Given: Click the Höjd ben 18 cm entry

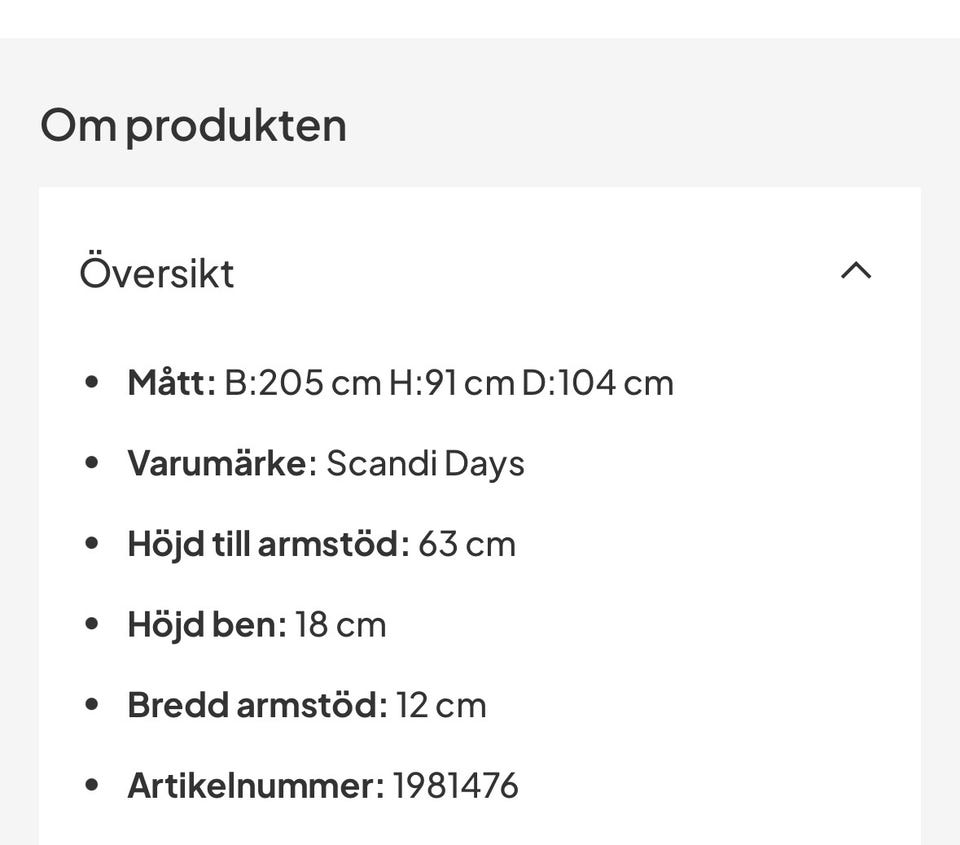Looking at the screenshot, I should point(256,623).
